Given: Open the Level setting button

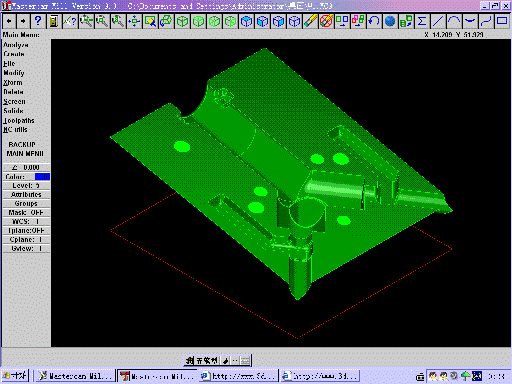Looking at the screenshot, I should (26, 186).
